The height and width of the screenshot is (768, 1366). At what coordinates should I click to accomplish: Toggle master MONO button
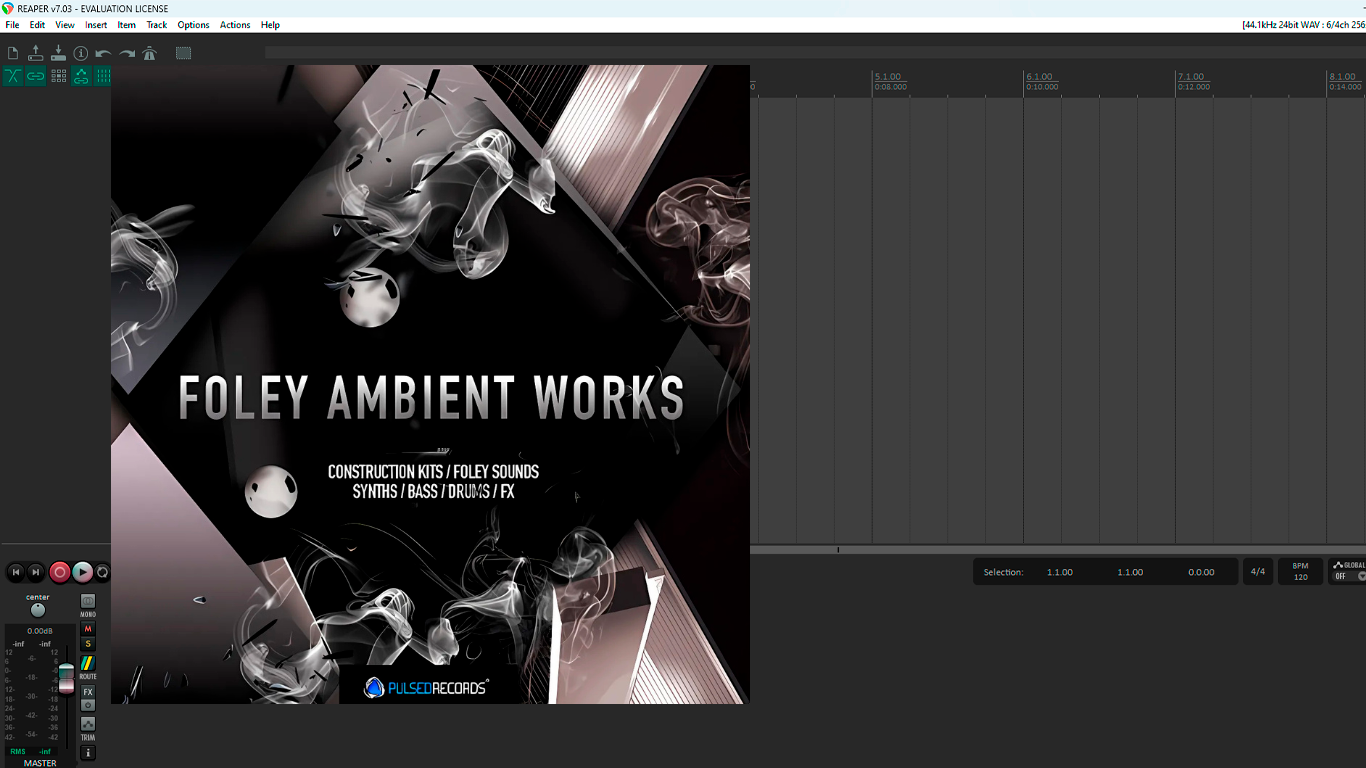(x=88, y=601)
